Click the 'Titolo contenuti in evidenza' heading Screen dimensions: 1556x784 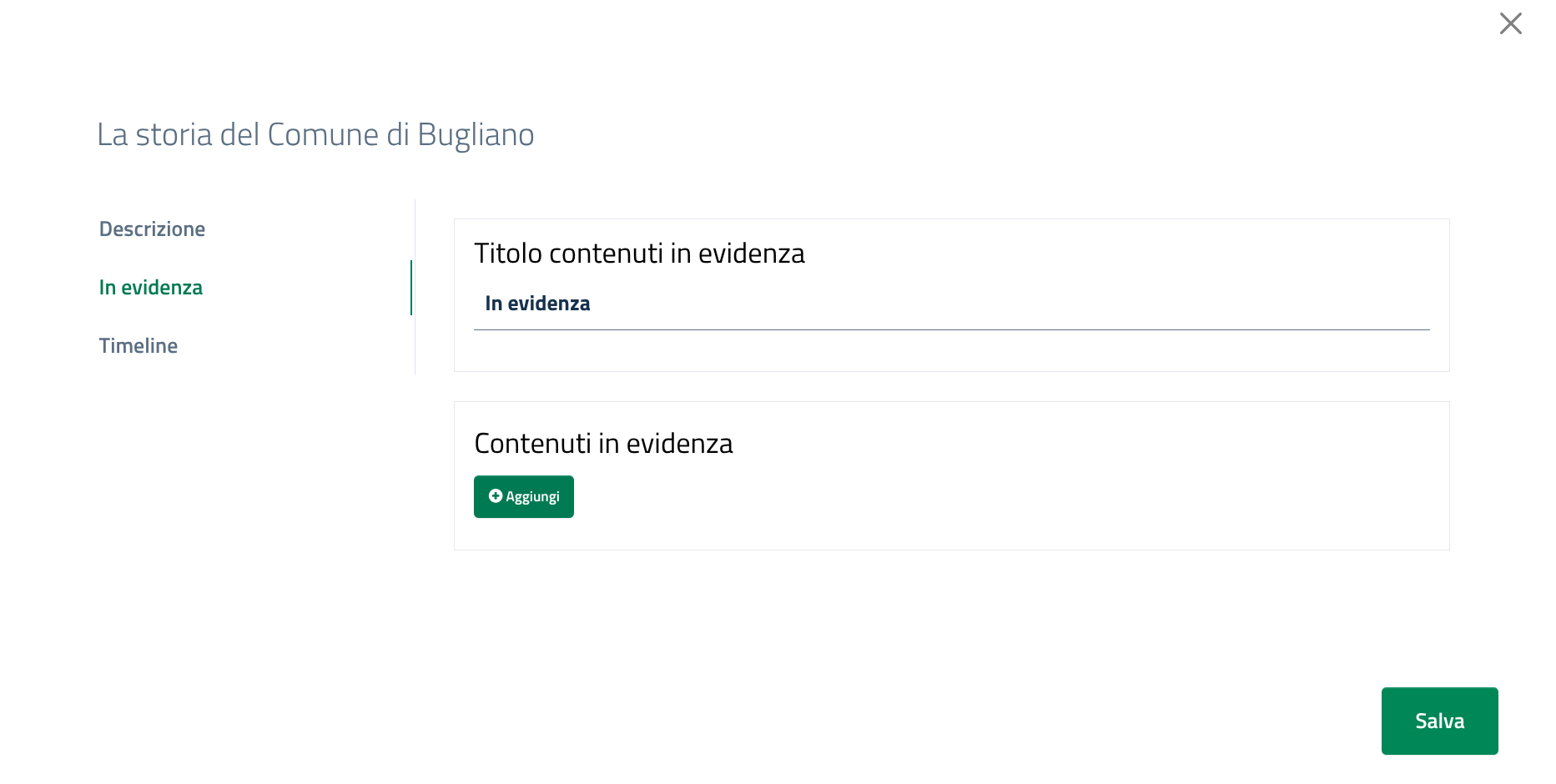[639, 254]
